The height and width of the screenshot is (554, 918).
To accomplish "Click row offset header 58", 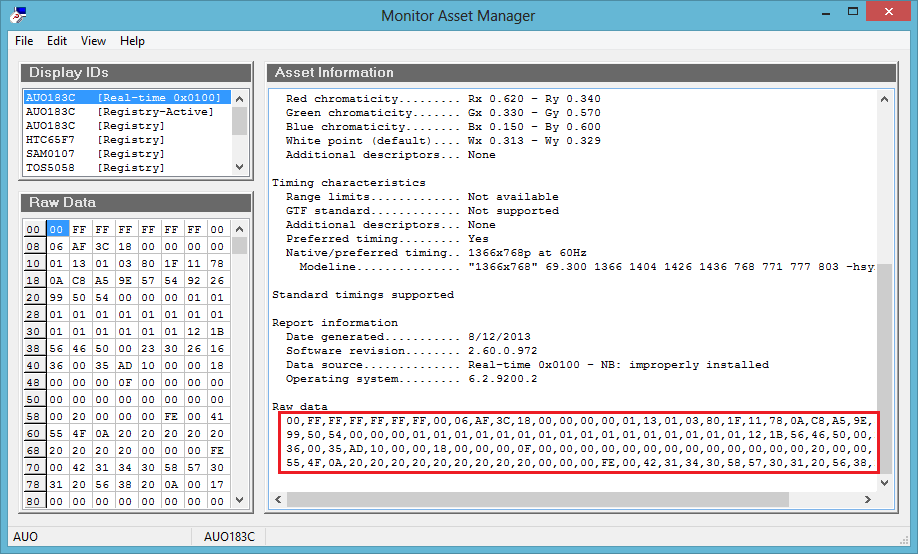I will (34, 416).
